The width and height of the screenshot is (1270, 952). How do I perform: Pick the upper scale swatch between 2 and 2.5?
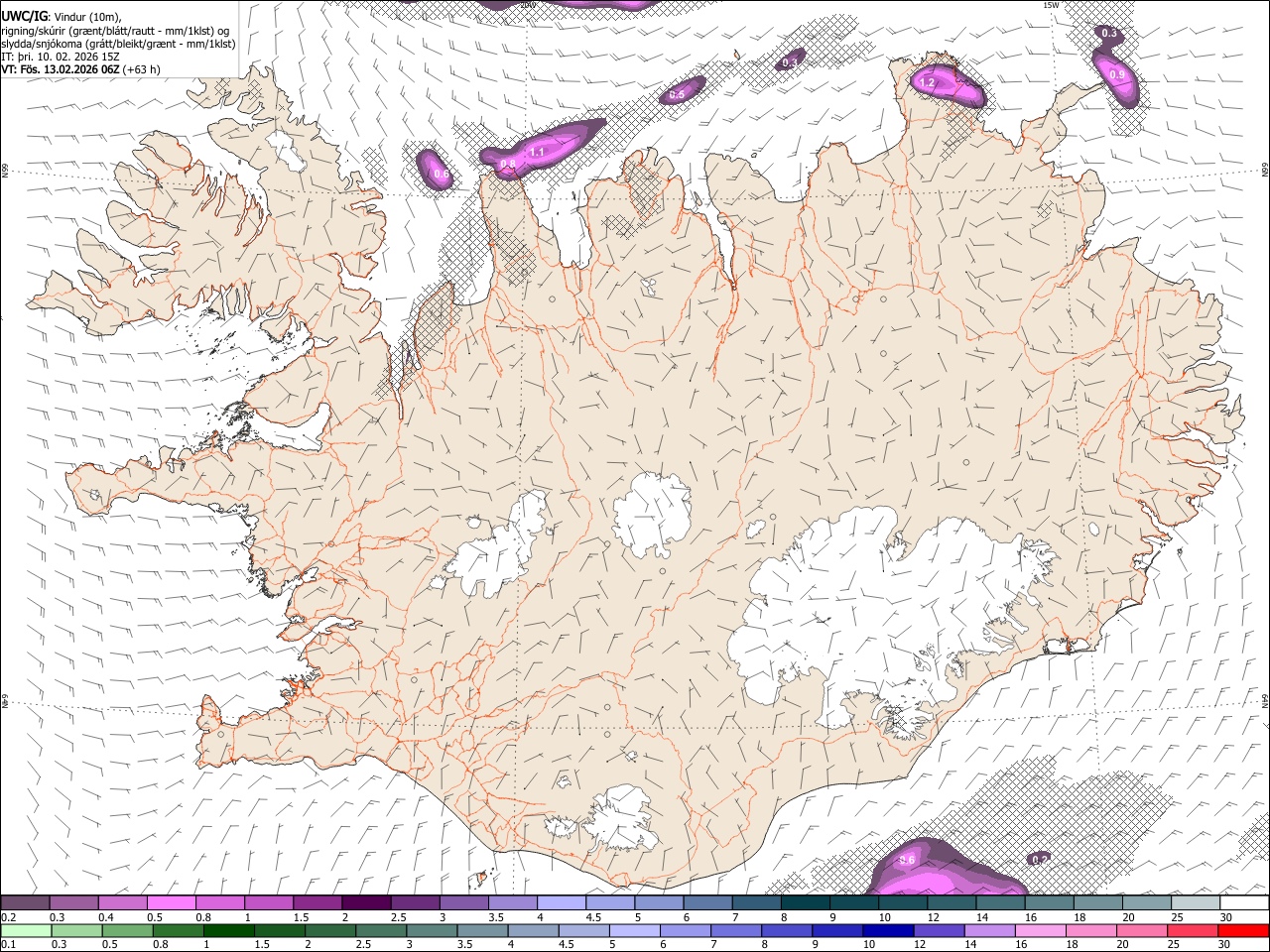tap(366, 902)
